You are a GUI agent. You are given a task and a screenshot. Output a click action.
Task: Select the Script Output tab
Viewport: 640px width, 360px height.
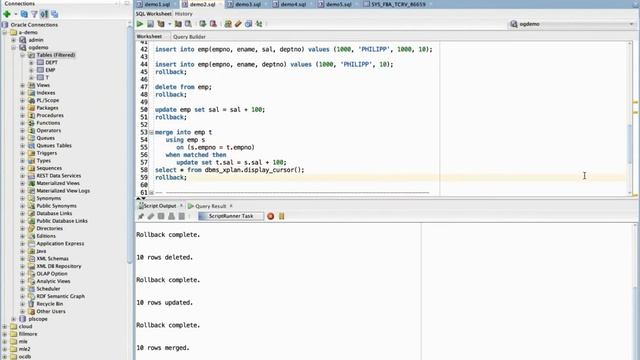(x=160, y=206)
